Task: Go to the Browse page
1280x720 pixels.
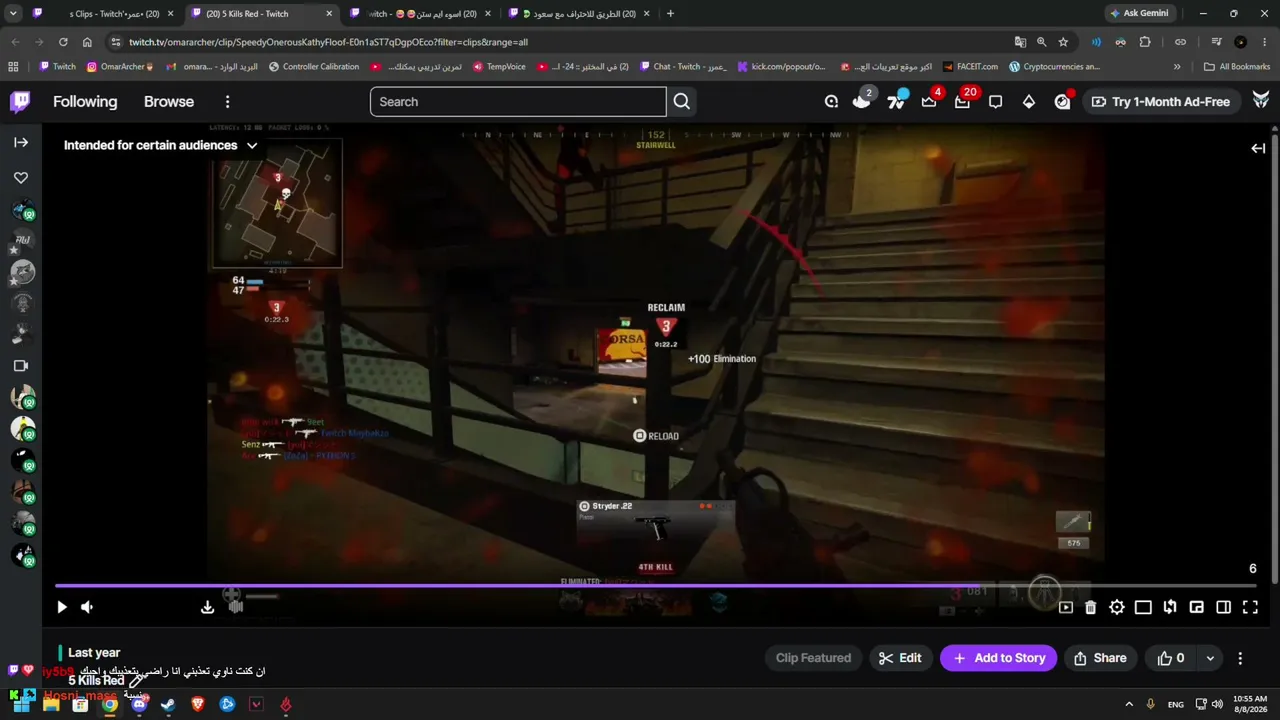Action: click(169, 102)
